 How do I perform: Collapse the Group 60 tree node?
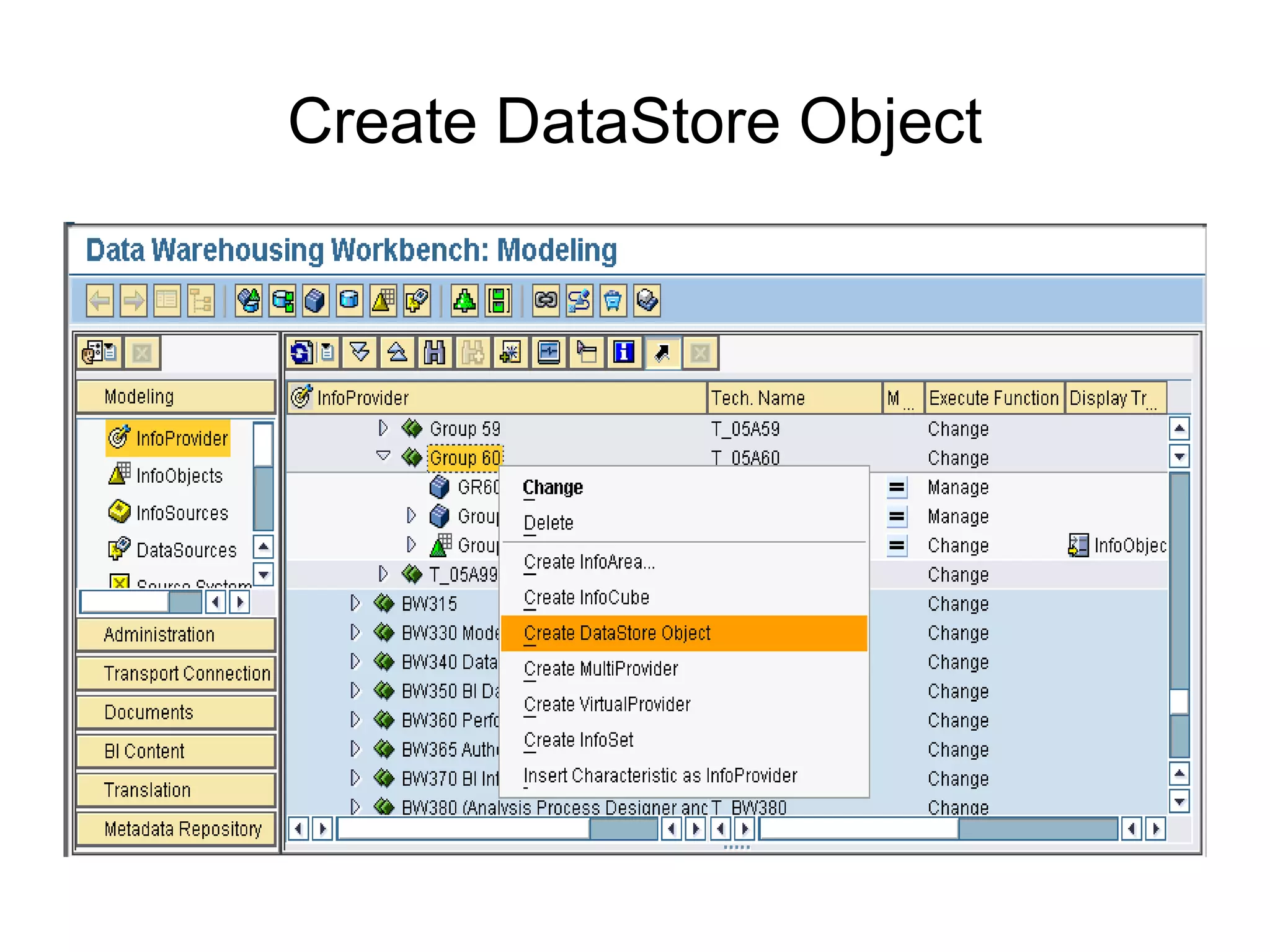point(383,457)
